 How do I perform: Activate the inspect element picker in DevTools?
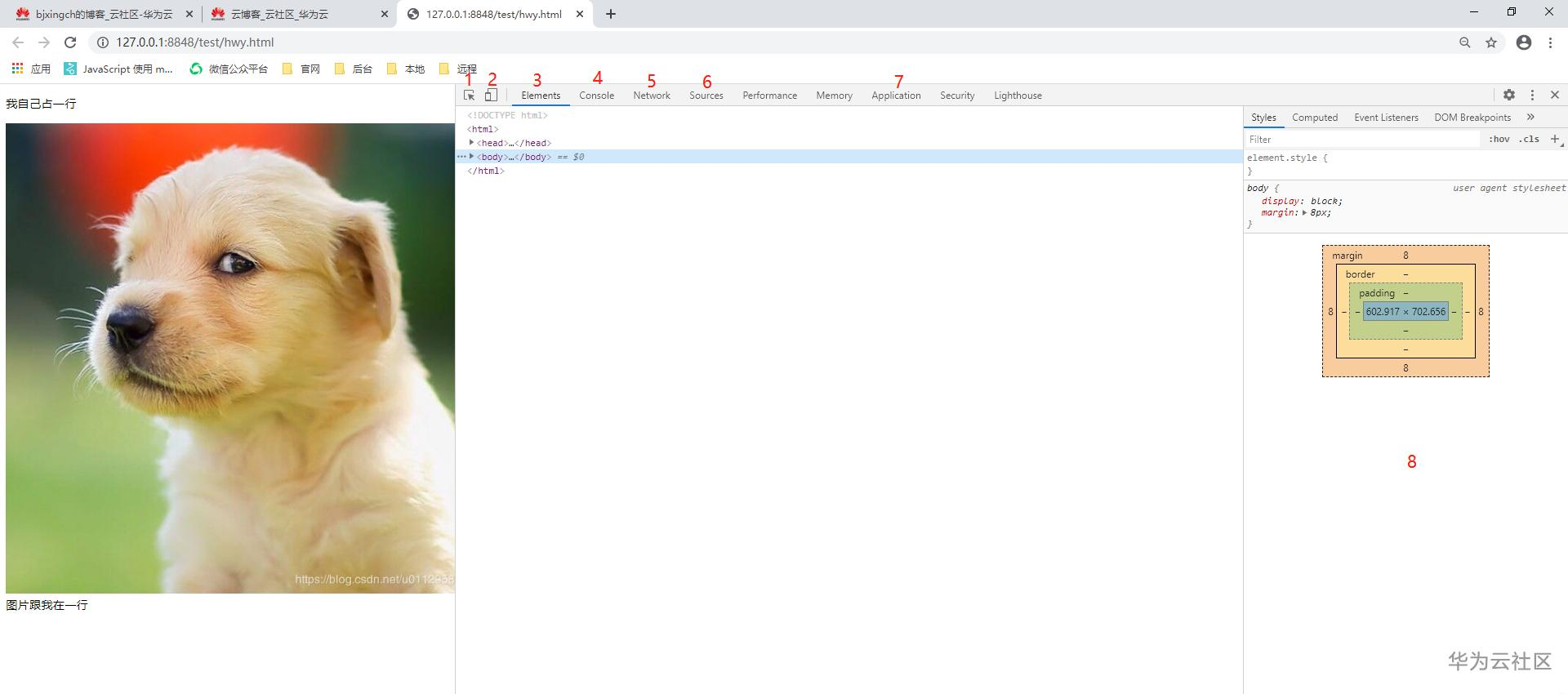pos(469,96)
